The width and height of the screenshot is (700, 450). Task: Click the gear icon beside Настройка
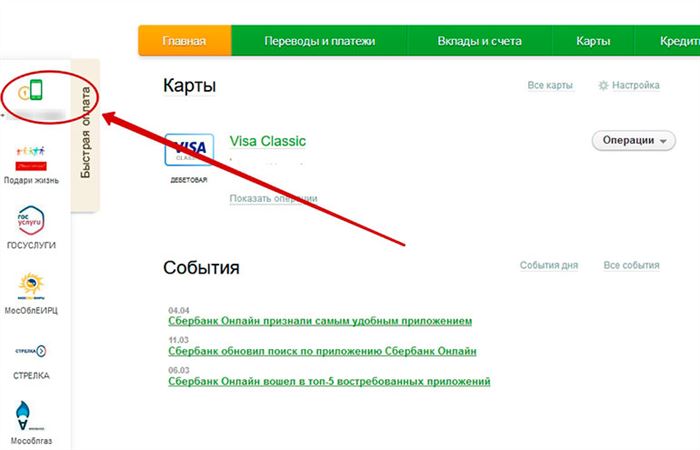pyautogui.click(x=603, y=85)
